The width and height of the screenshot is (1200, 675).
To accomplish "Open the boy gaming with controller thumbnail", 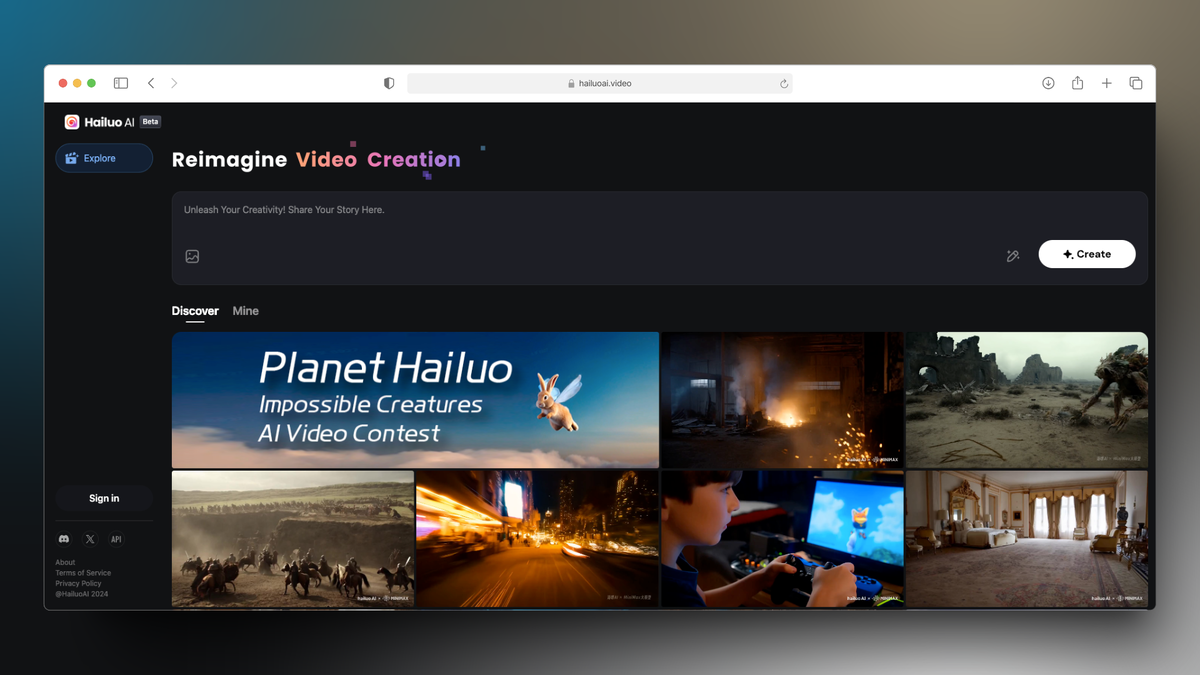I will click(x=783, y=539).
